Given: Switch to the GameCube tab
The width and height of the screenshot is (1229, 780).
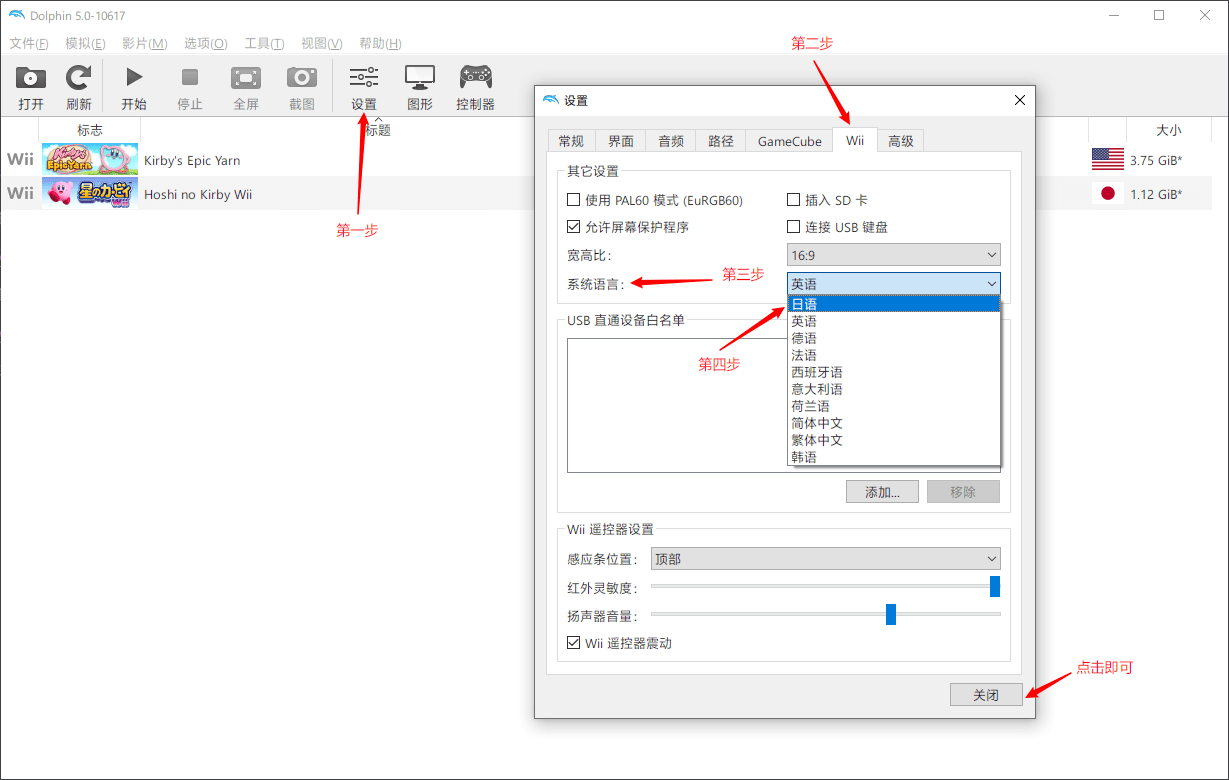Looking at the screenshot, I should (789, 141).
